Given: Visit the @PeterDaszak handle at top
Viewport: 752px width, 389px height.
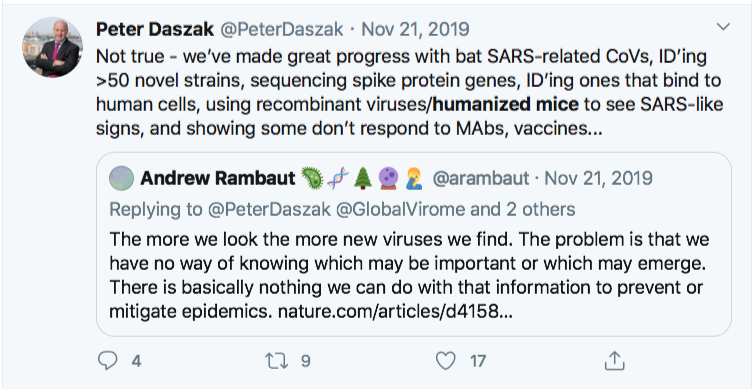Looking at the screenshot, I should (282, 29).
